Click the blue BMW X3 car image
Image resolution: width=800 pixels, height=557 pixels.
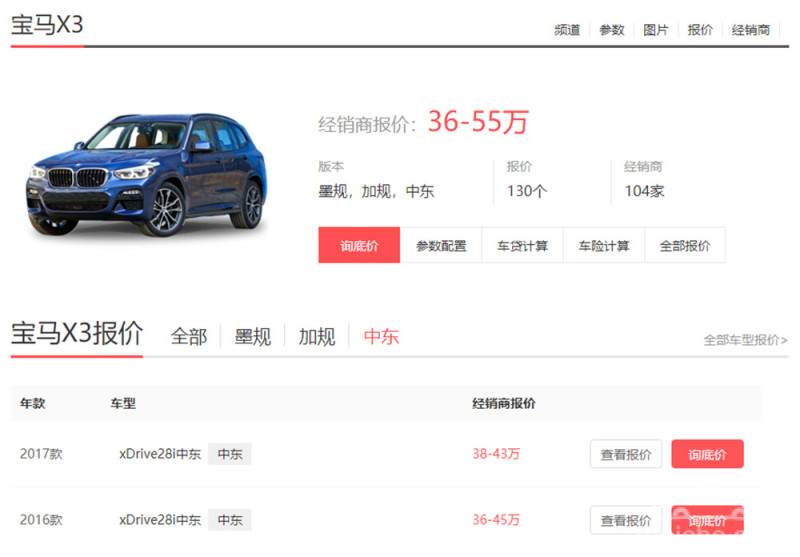[x=147, y=175]
